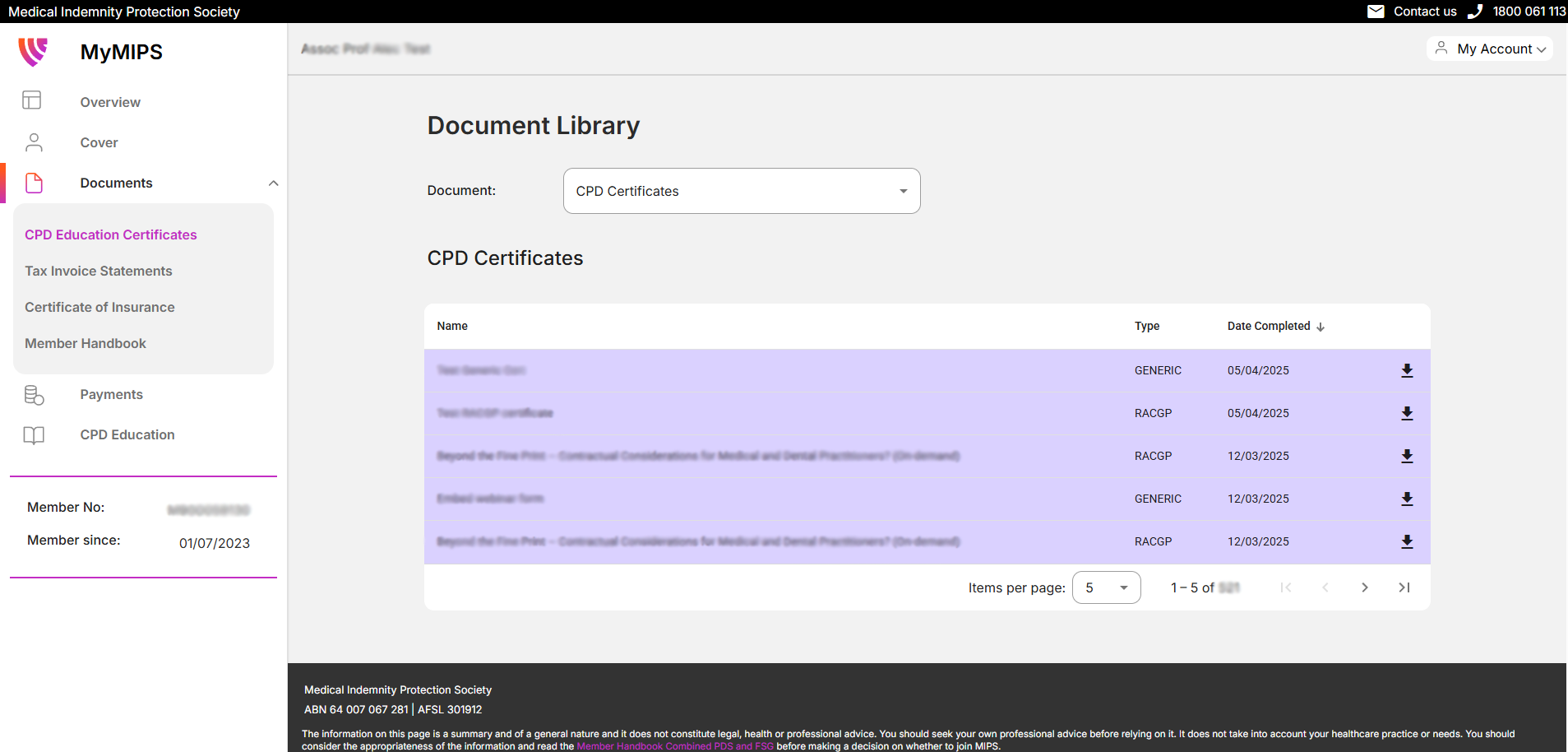Click the My Account user icon
Viewport: 1568px width, 752px height.
point(1441,49)
